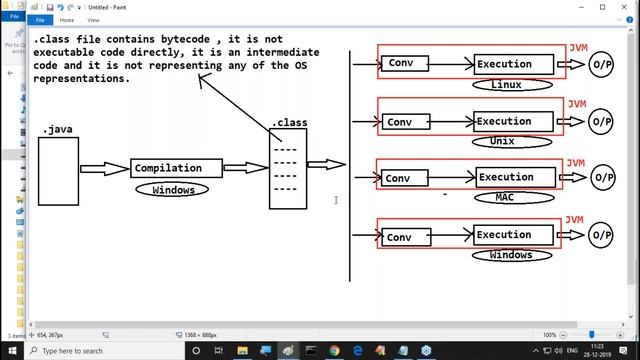Click the 'Linux' oval on the canvas
The image size is (640, 360).
click(512, 84)
